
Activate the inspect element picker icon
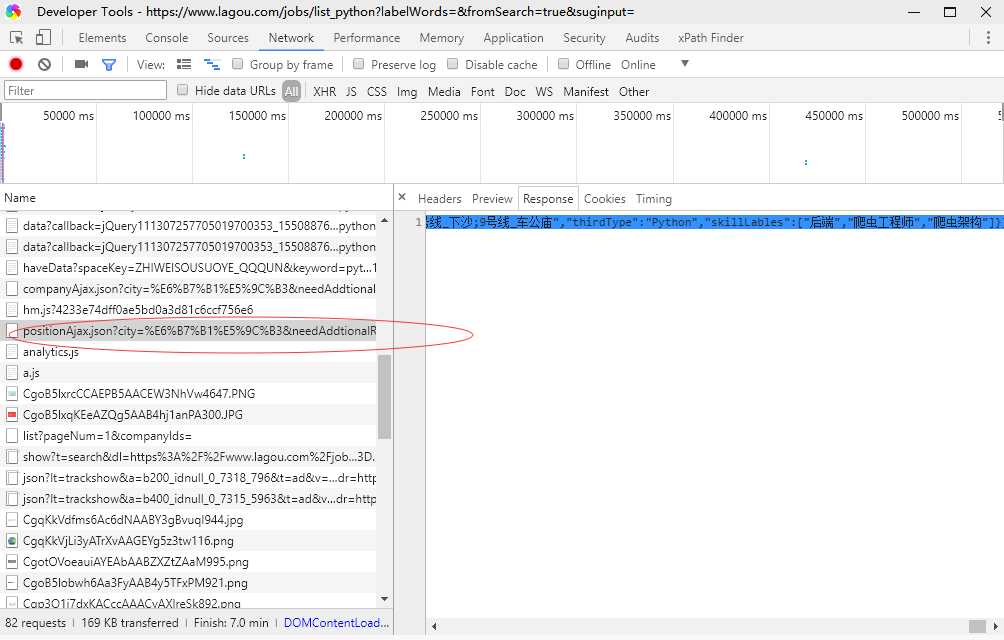tap(17, 38)
